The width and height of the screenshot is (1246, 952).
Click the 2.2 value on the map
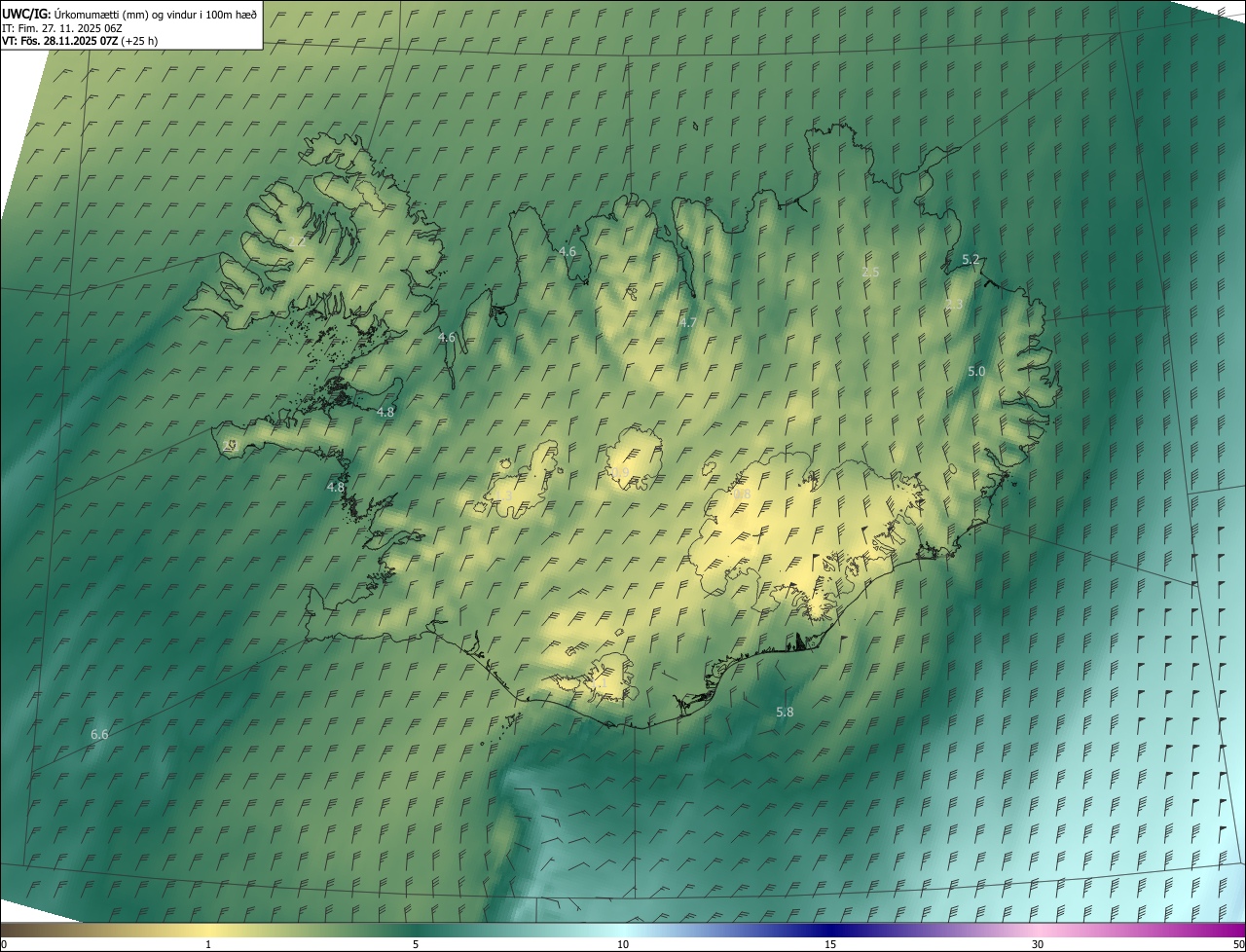click(x=297, y=241)
